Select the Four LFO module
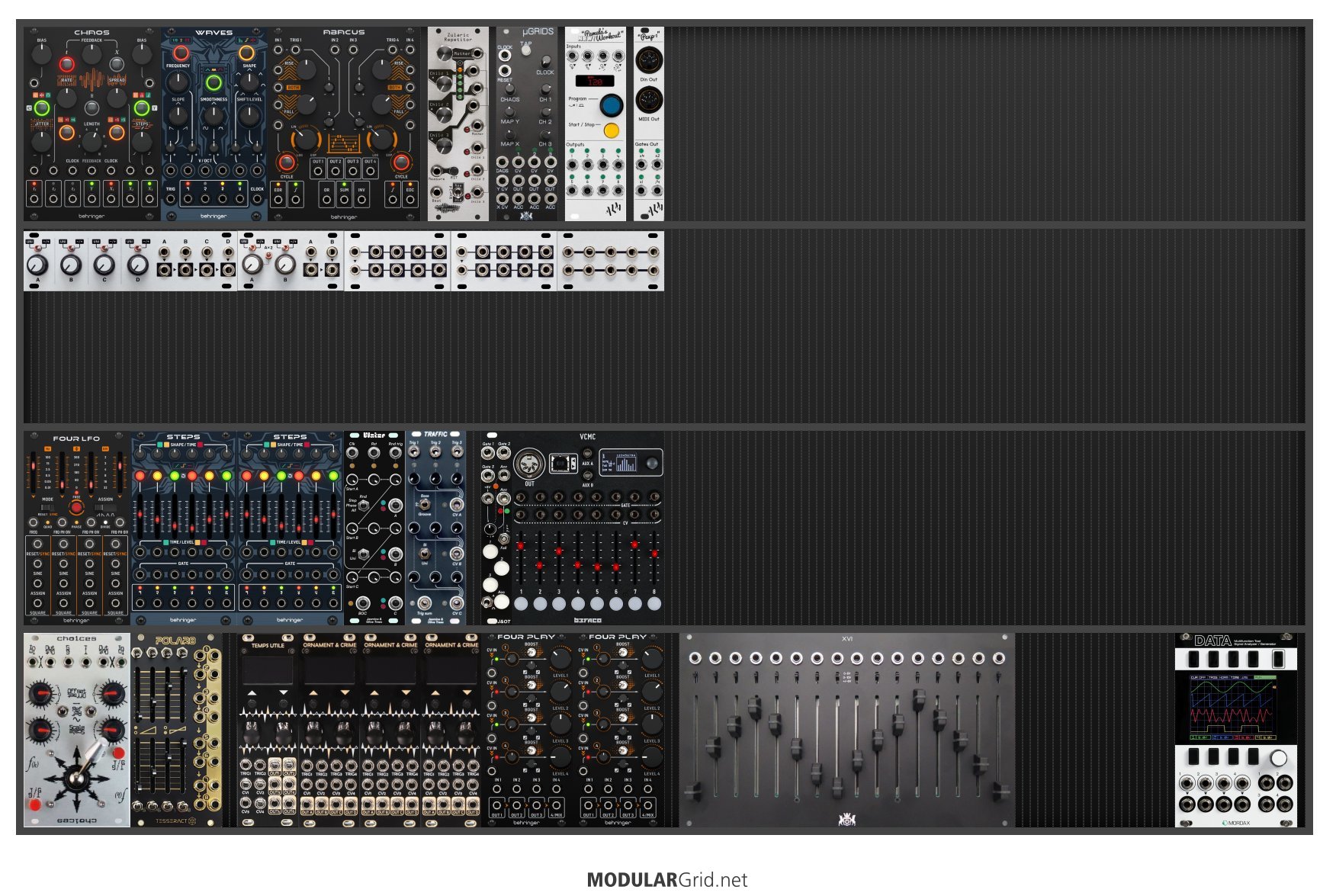 coord(77,528)
